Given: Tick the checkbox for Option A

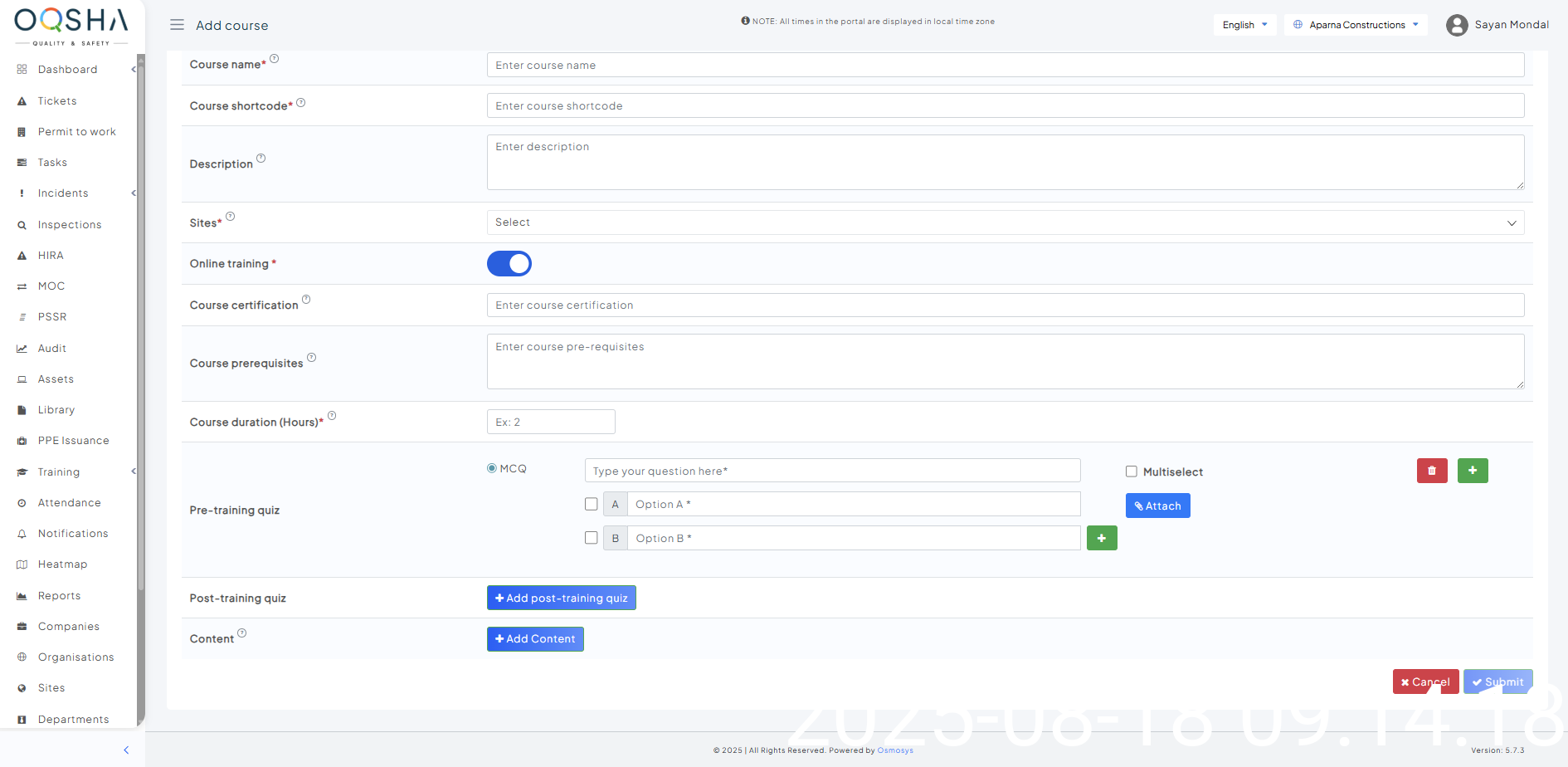Looking at the screenshot, I should 591,504.
